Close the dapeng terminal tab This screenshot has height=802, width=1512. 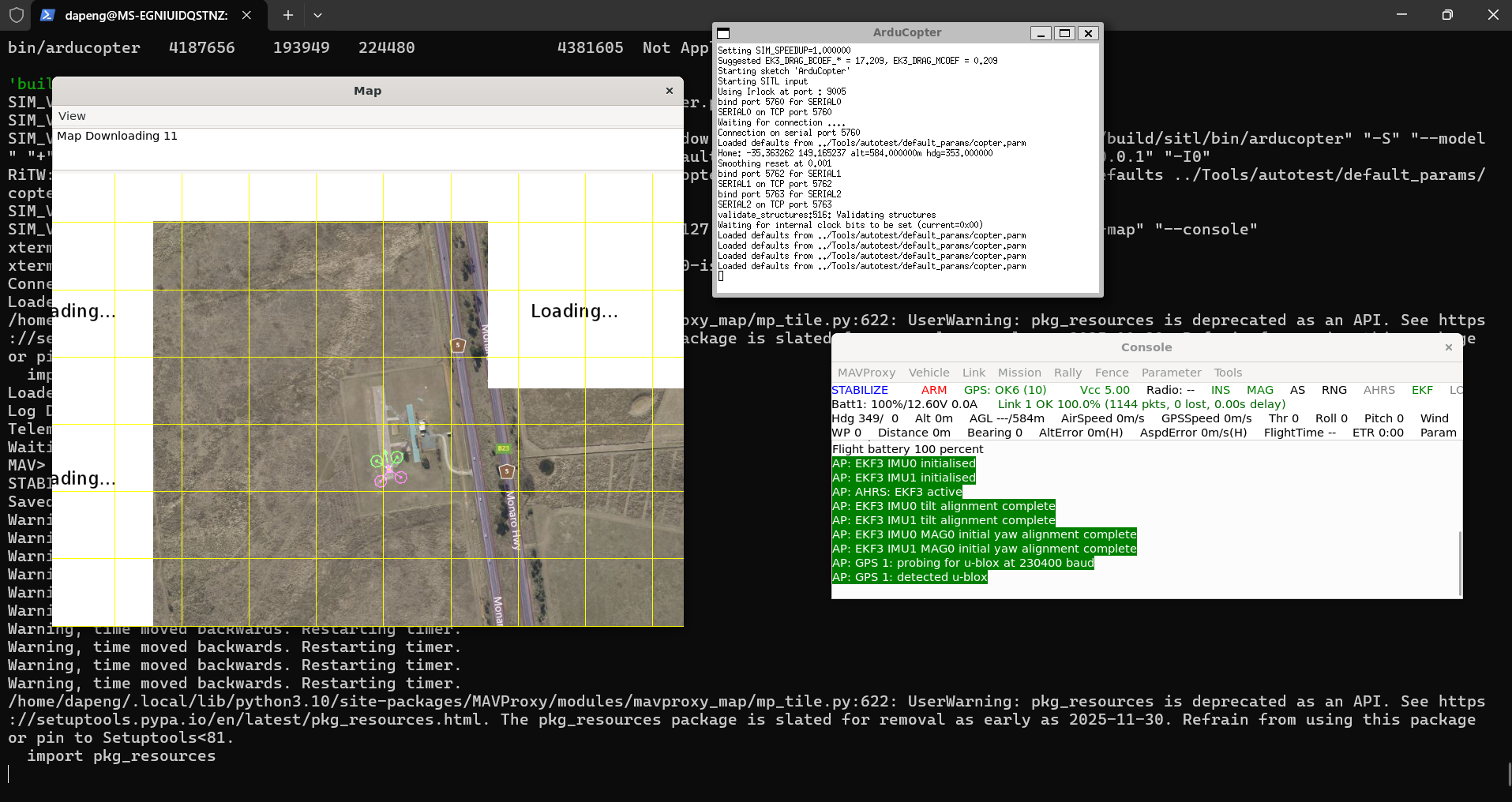tap(247, 15)
